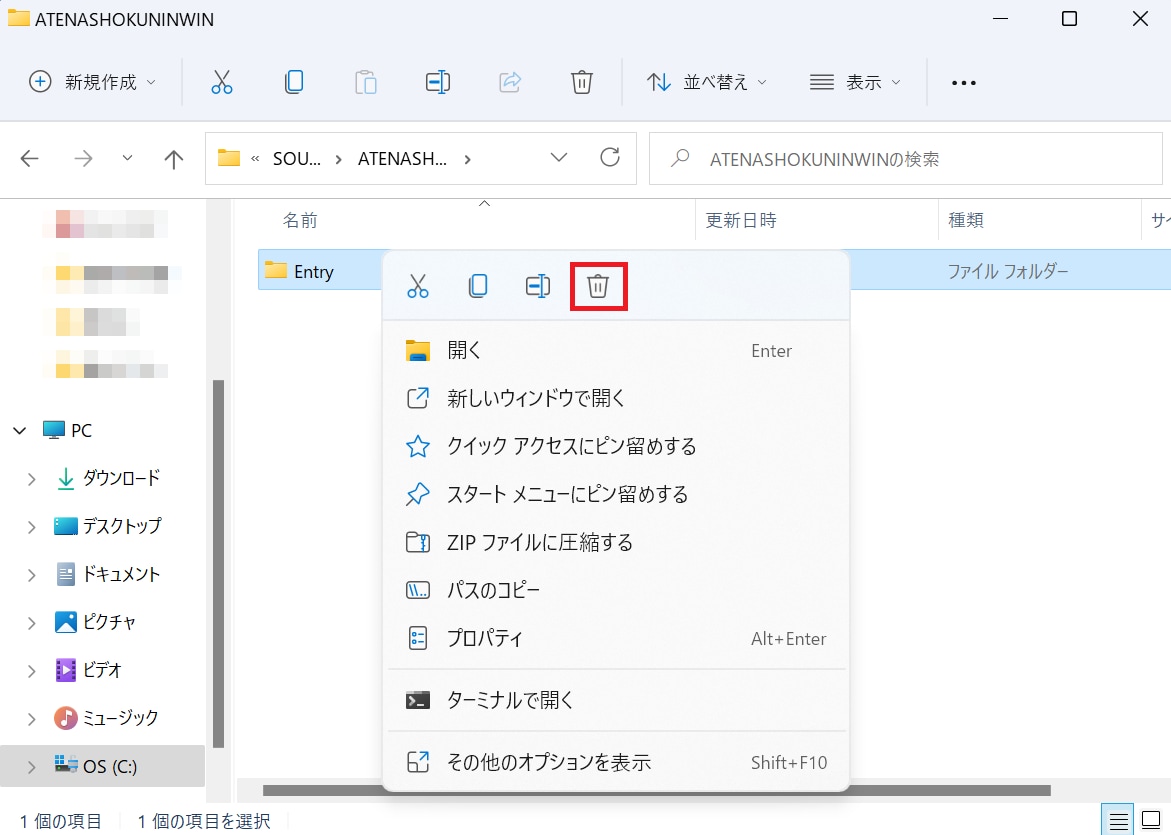The height and width of the screenshot is (835, 1171).
Task: Select OS (C:) drive in the navigation pane
Action: (102, 766)
